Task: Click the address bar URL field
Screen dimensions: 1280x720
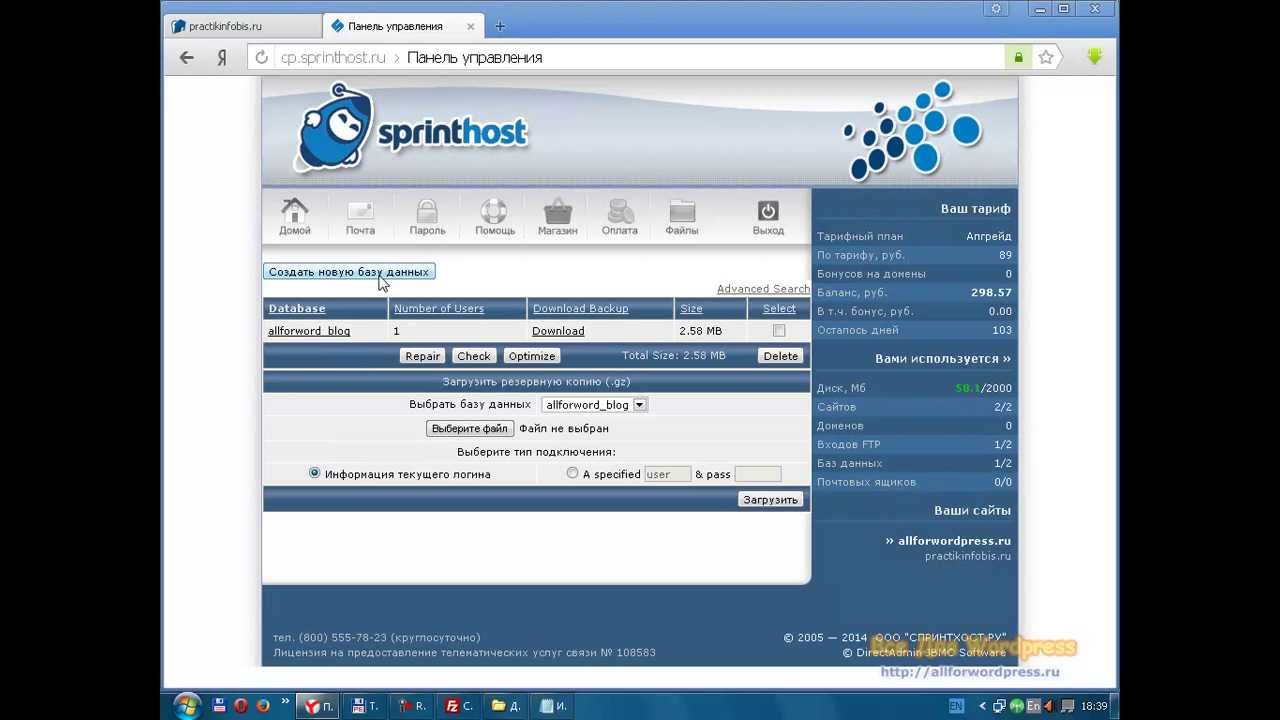Action: (640, 58)
